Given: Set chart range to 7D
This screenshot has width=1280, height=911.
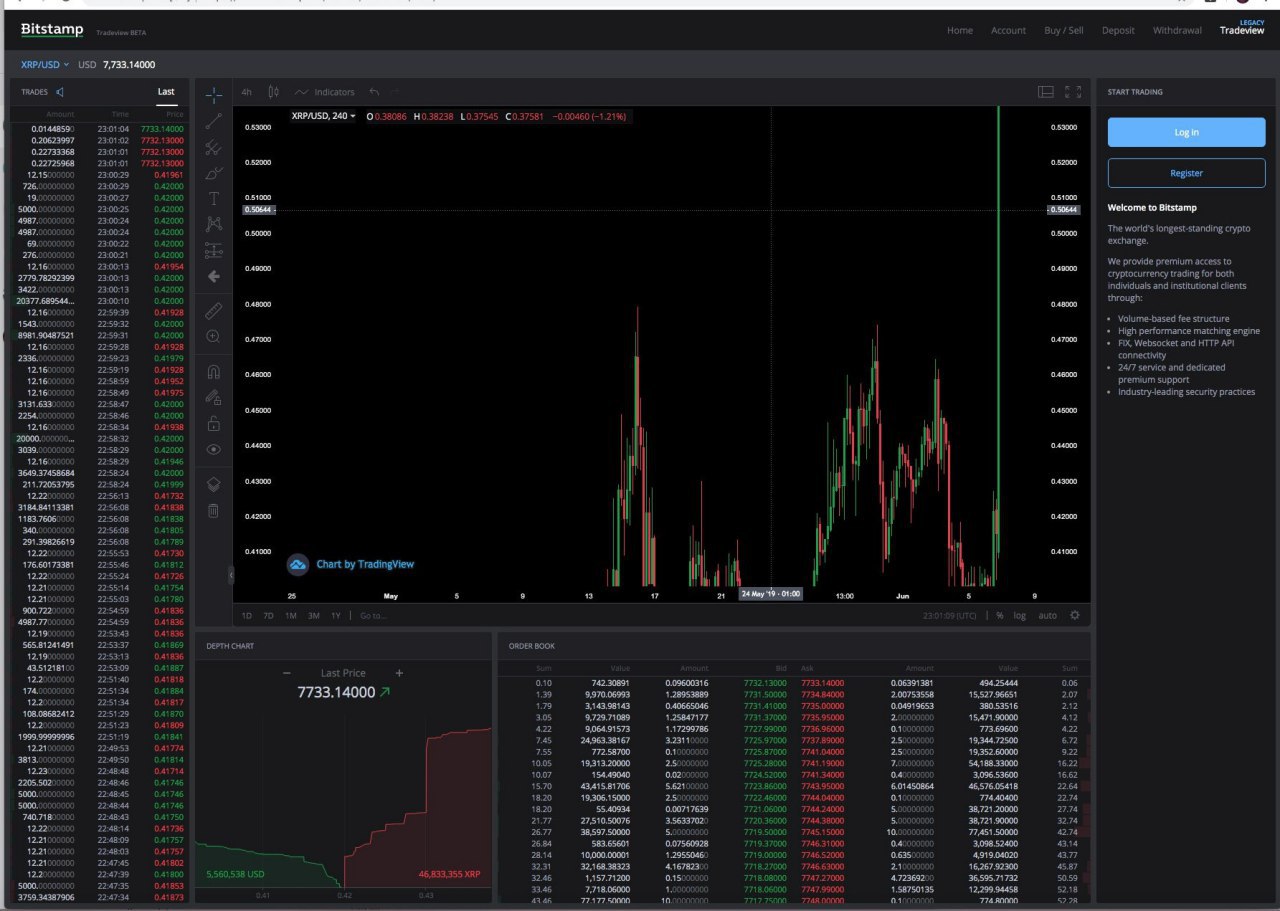Looking at the screenshot, I should coord(268,615).
